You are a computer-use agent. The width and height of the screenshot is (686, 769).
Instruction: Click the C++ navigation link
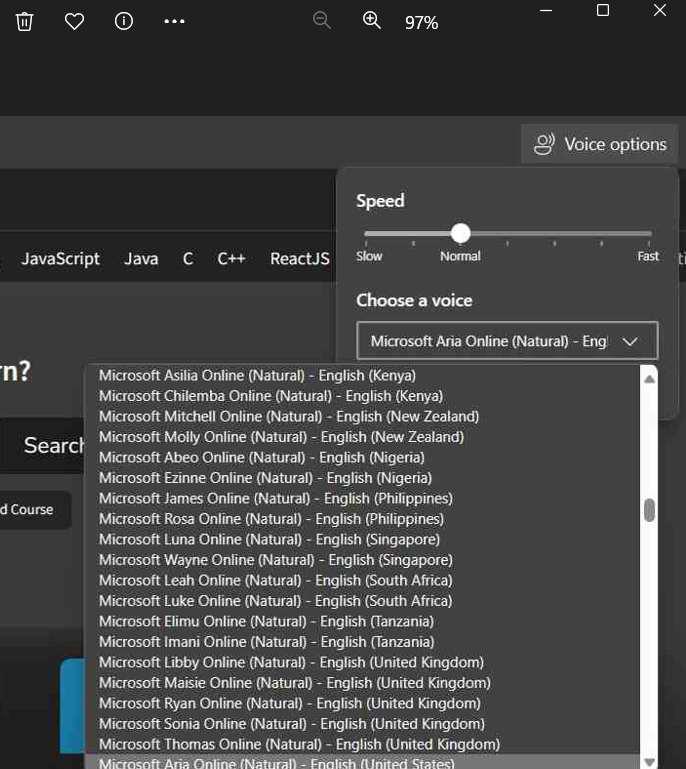click(x=231, y=258)
